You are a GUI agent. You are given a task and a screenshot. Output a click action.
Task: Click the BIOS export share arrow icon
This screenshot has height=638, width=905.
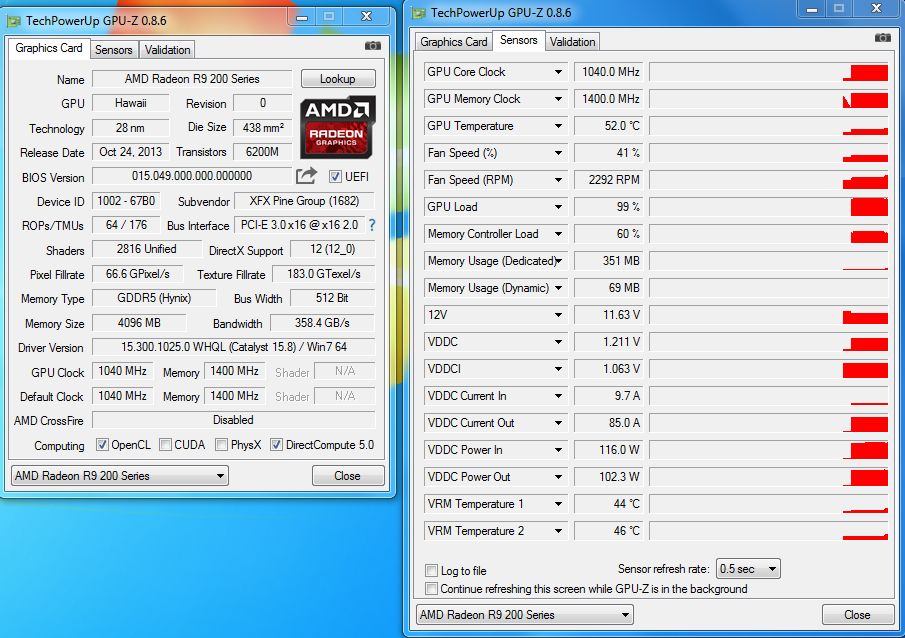pyautogui.click(x=307, y=176)
